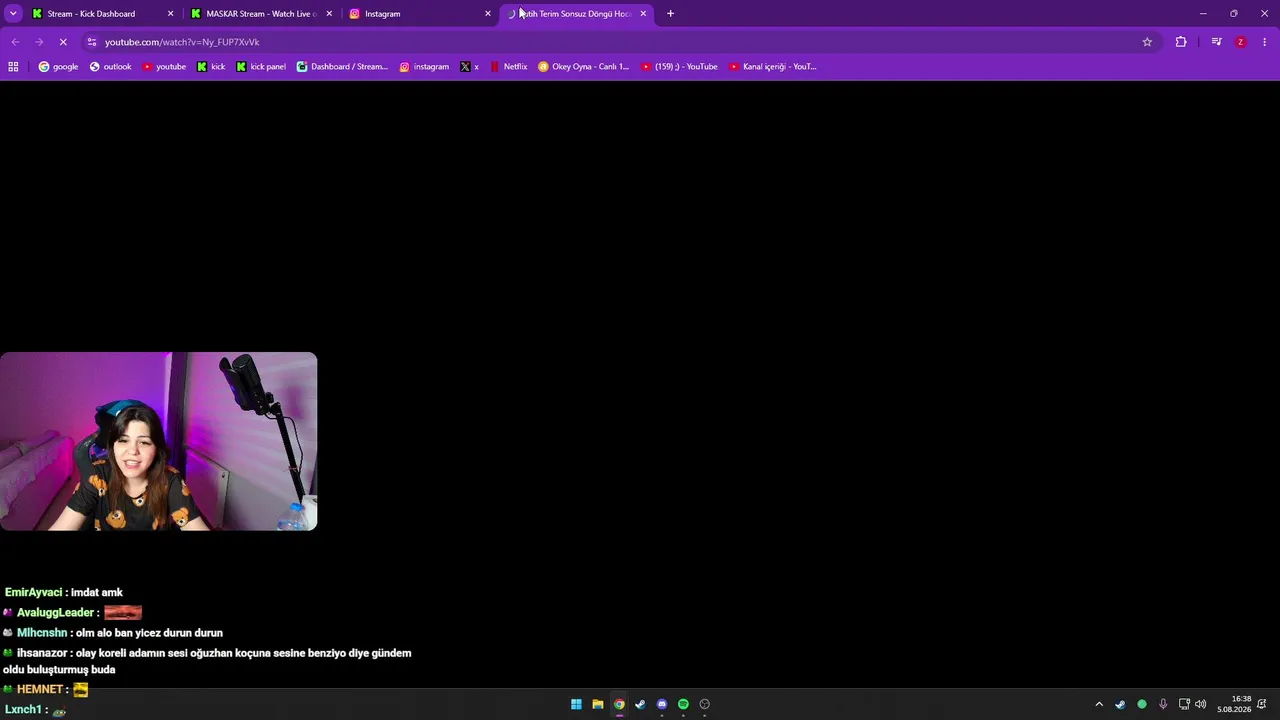The image size is (1280, 720).
Task: Close the Instagram tab
Action: coord(488,14)
